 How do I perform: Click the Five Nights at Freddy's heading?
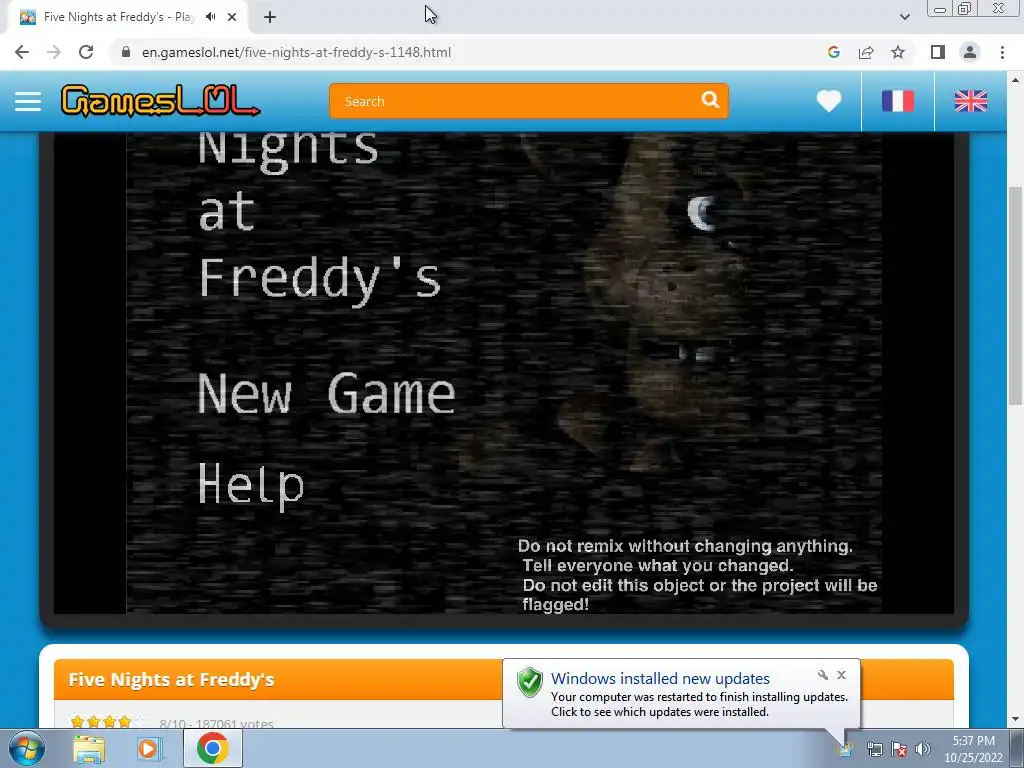[x=171, y=680]
